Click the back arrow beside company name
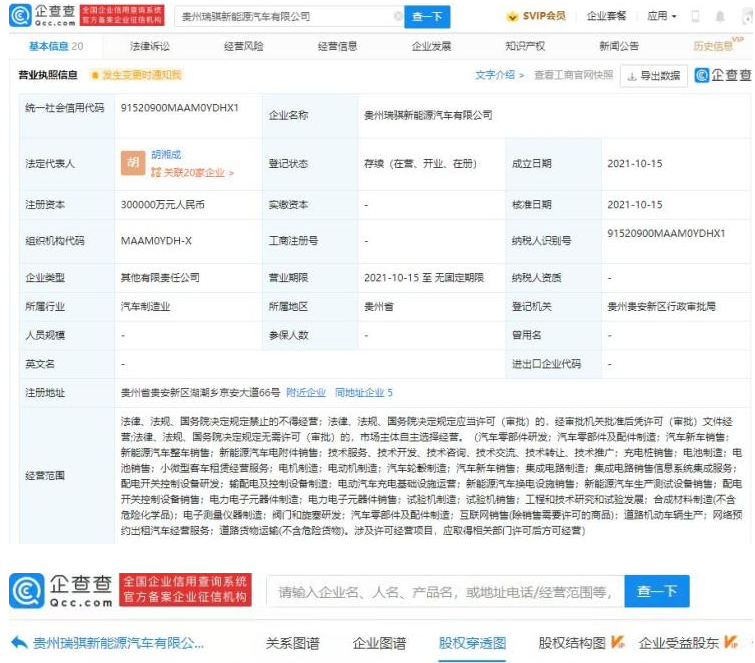Image resolution: width=755 pixels, height=663 pixels. tap(19, 642)
